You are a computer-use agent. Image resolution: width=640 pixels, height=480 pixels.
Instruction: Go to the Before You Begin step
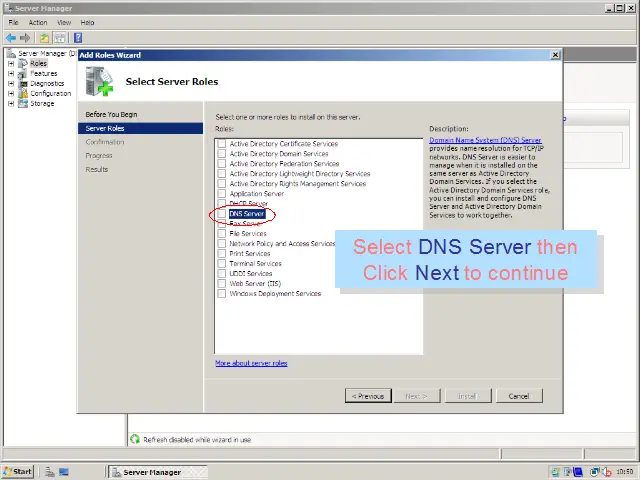coord(111,114)
